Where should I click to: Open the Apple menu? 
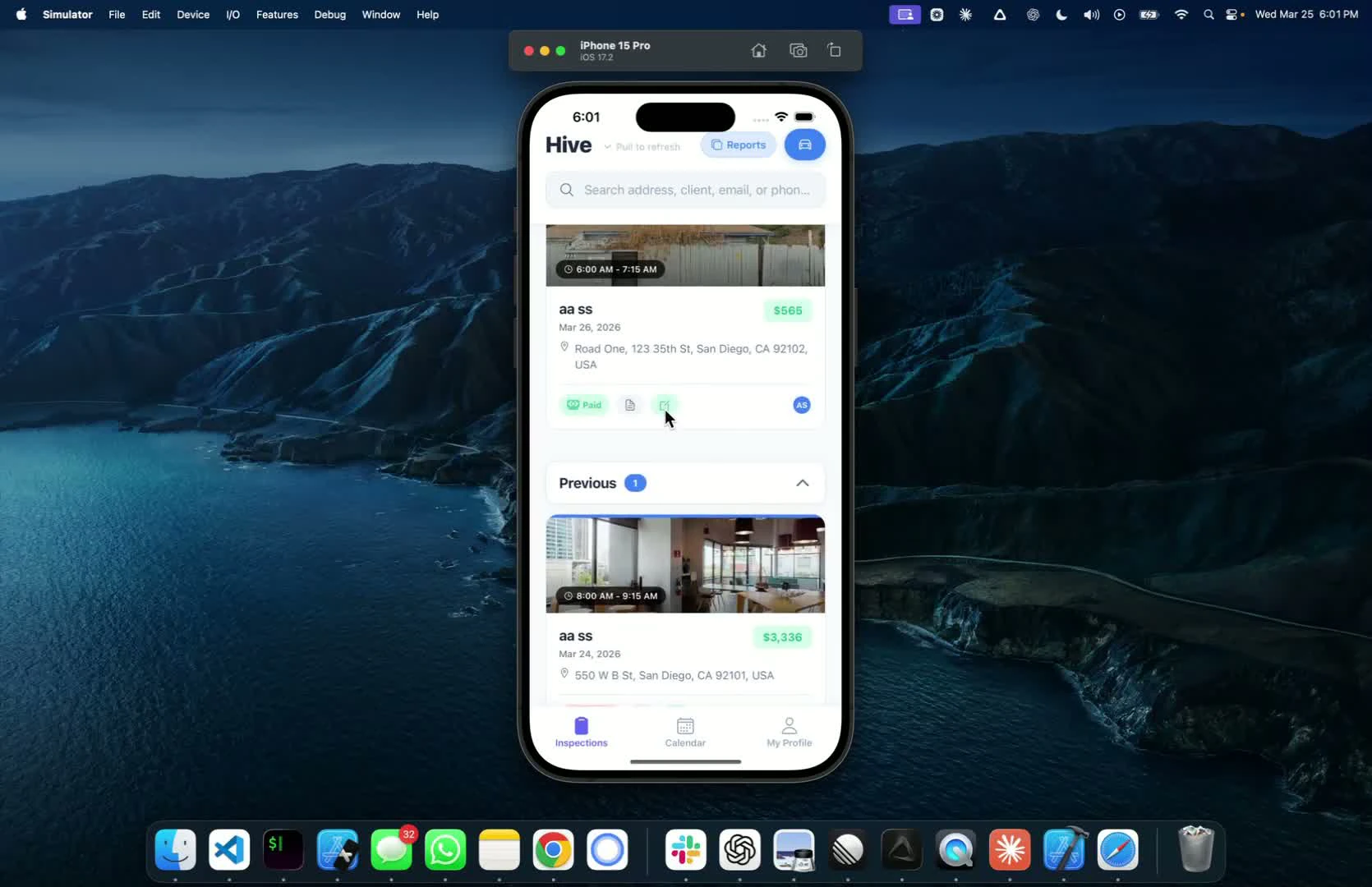[x=21, y=15]
